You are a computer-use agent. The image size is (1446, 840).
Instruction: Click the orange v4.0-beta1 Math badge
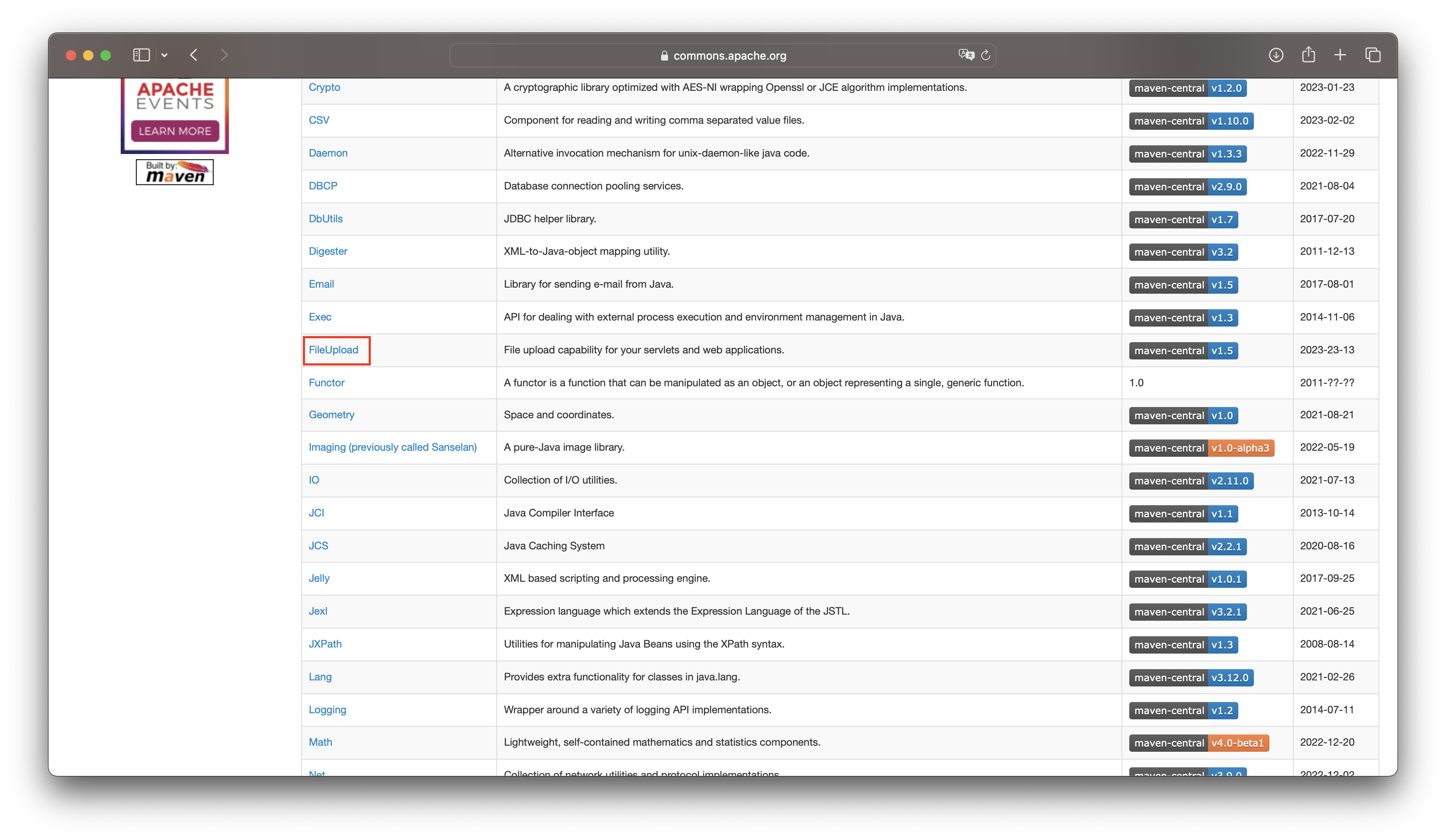[x=1237, y=743]
